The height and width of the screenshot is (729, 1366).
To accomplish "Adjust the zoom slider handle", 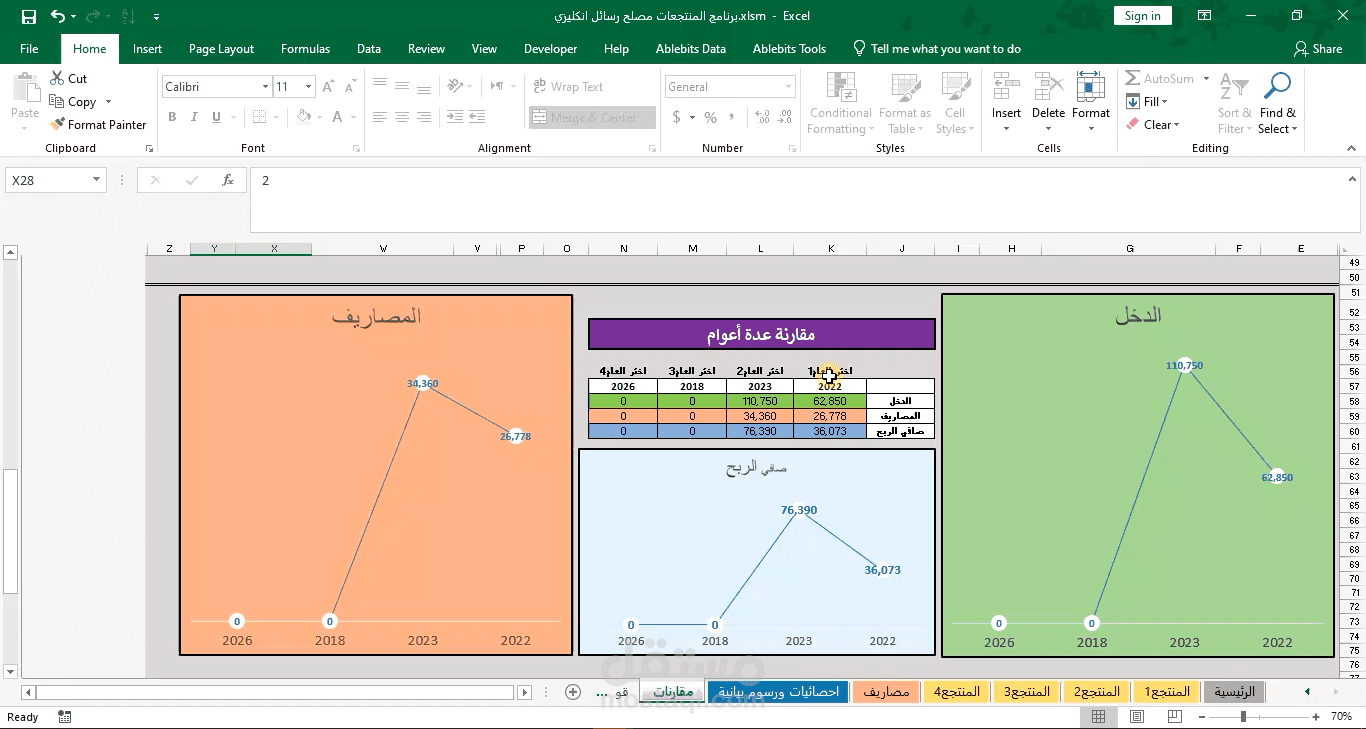I will pos(1243,716).
